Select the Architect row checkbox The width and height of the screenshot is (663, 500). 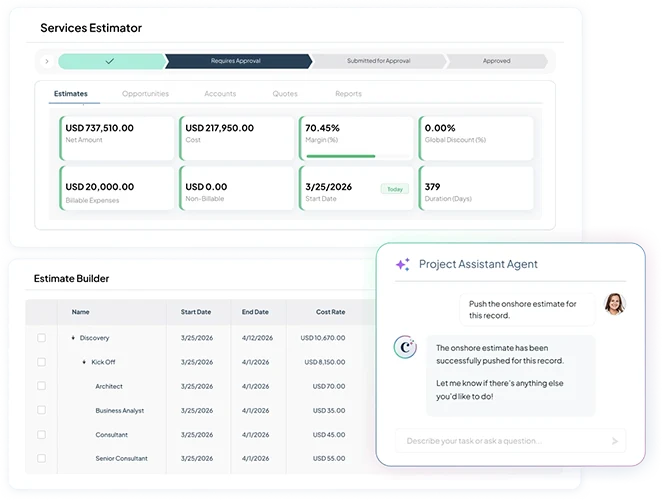point(42,386)
